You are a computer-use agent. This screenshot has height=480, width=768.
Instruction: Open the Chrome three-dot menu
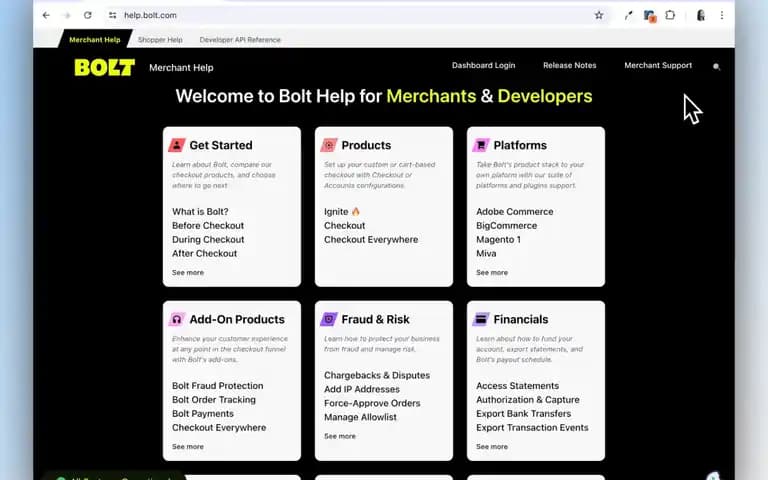click(x=721, y=15)
